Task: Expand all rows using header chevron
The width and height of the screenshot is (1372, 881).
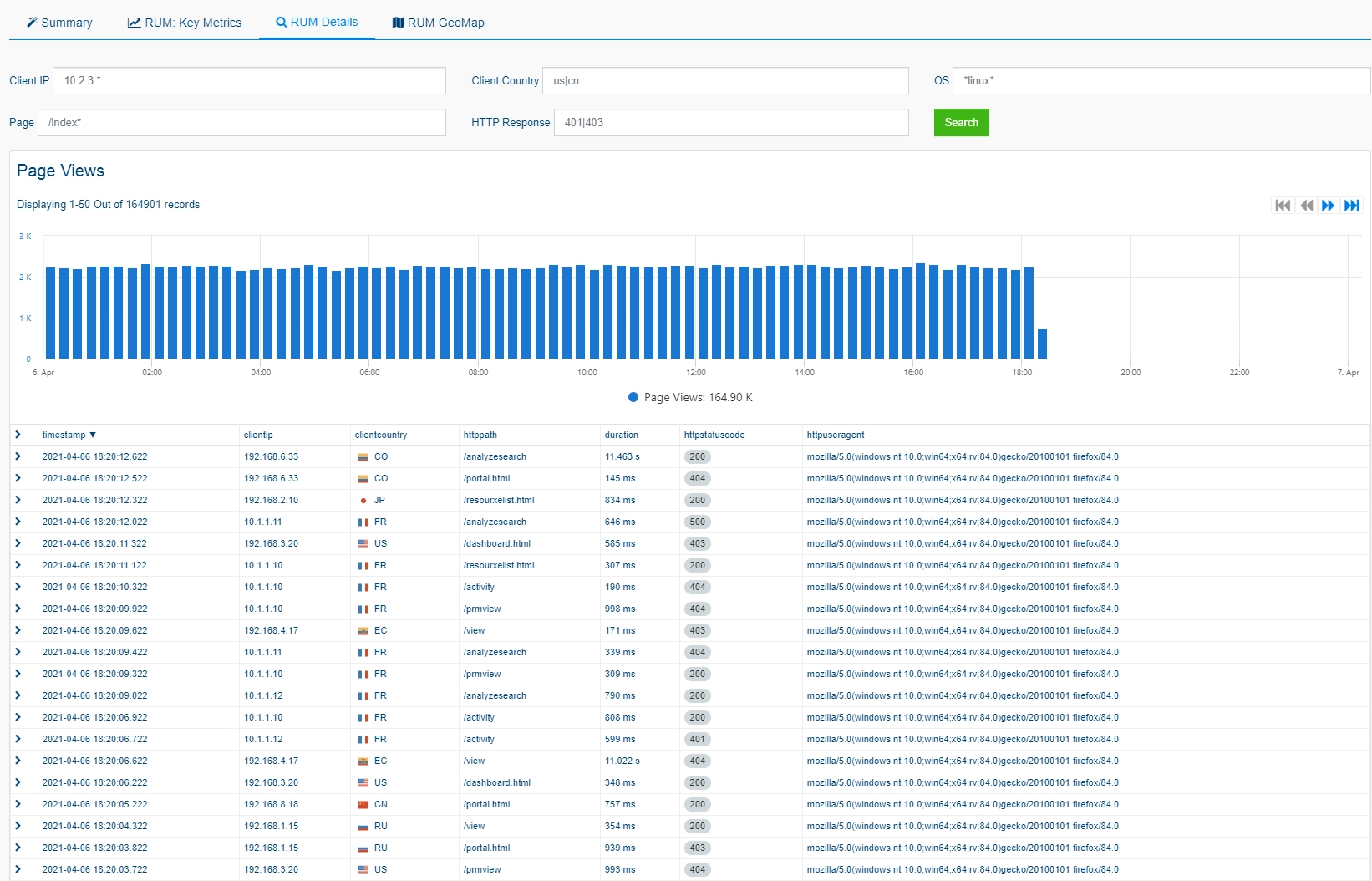Action: (18, 435)
